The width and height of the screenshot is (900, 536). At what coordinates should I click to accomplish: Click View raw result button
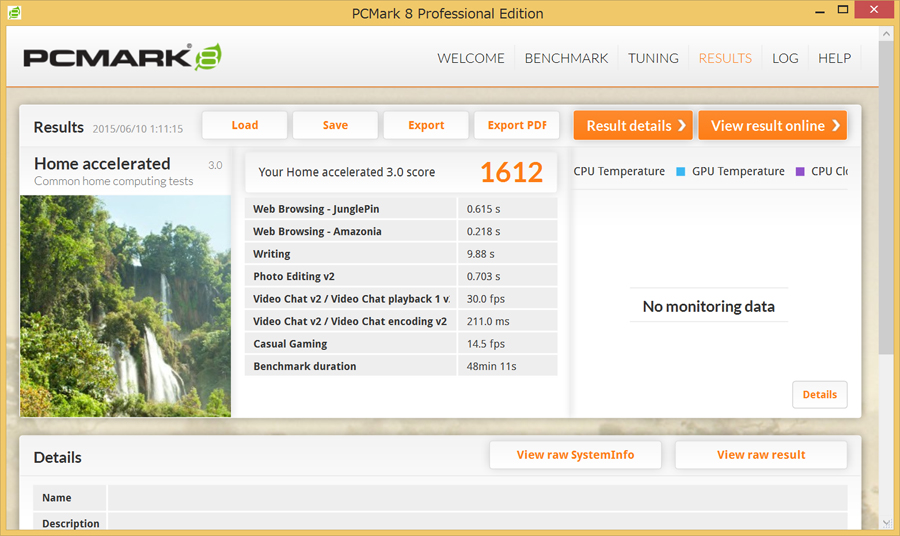pyautogui.click(x=760, y=455)
